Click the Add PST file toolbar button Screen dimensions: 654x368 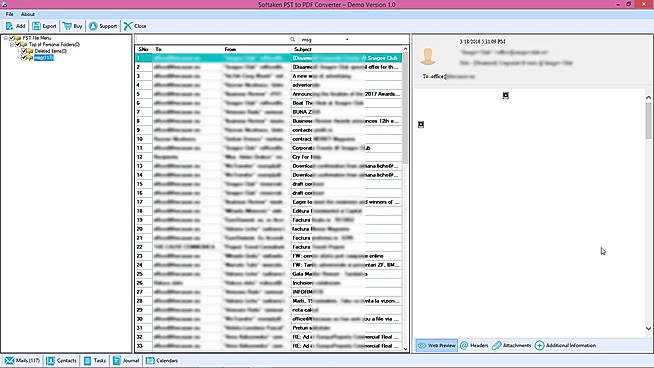pyautogui.click(x=15, y=26)
